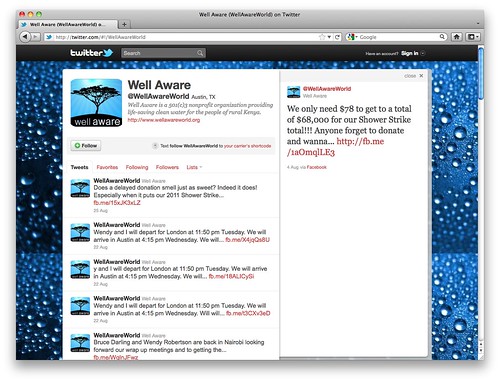Open fb.me/X4jqQs8U link
The width and height of the screenshot is (500, 382).
pyautogui.click(x=247, y=240)
